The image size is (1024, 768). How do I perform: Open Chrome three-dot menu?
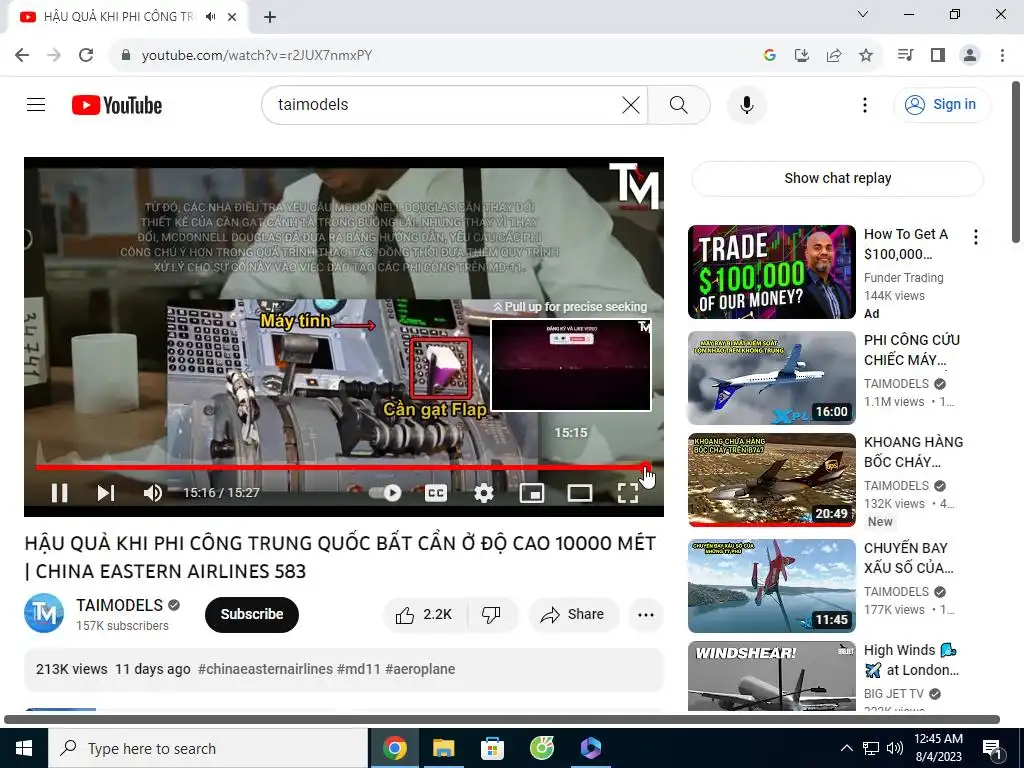coord(1002,55)
